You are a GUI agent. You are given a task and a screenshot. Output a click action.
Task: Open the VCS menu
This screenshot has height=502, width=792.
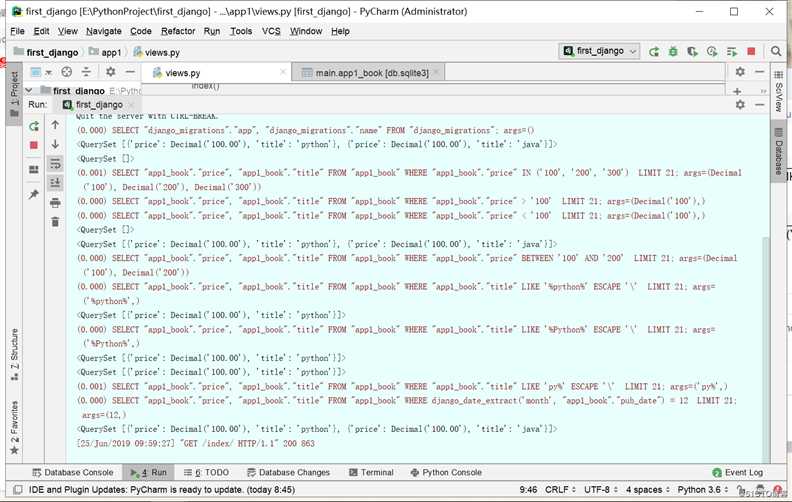271,31
